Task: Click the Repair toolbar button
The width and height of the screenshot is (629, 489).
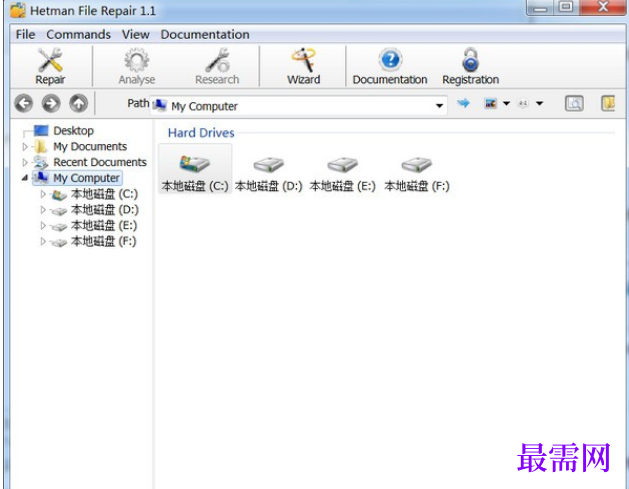Action: point(50,66)
